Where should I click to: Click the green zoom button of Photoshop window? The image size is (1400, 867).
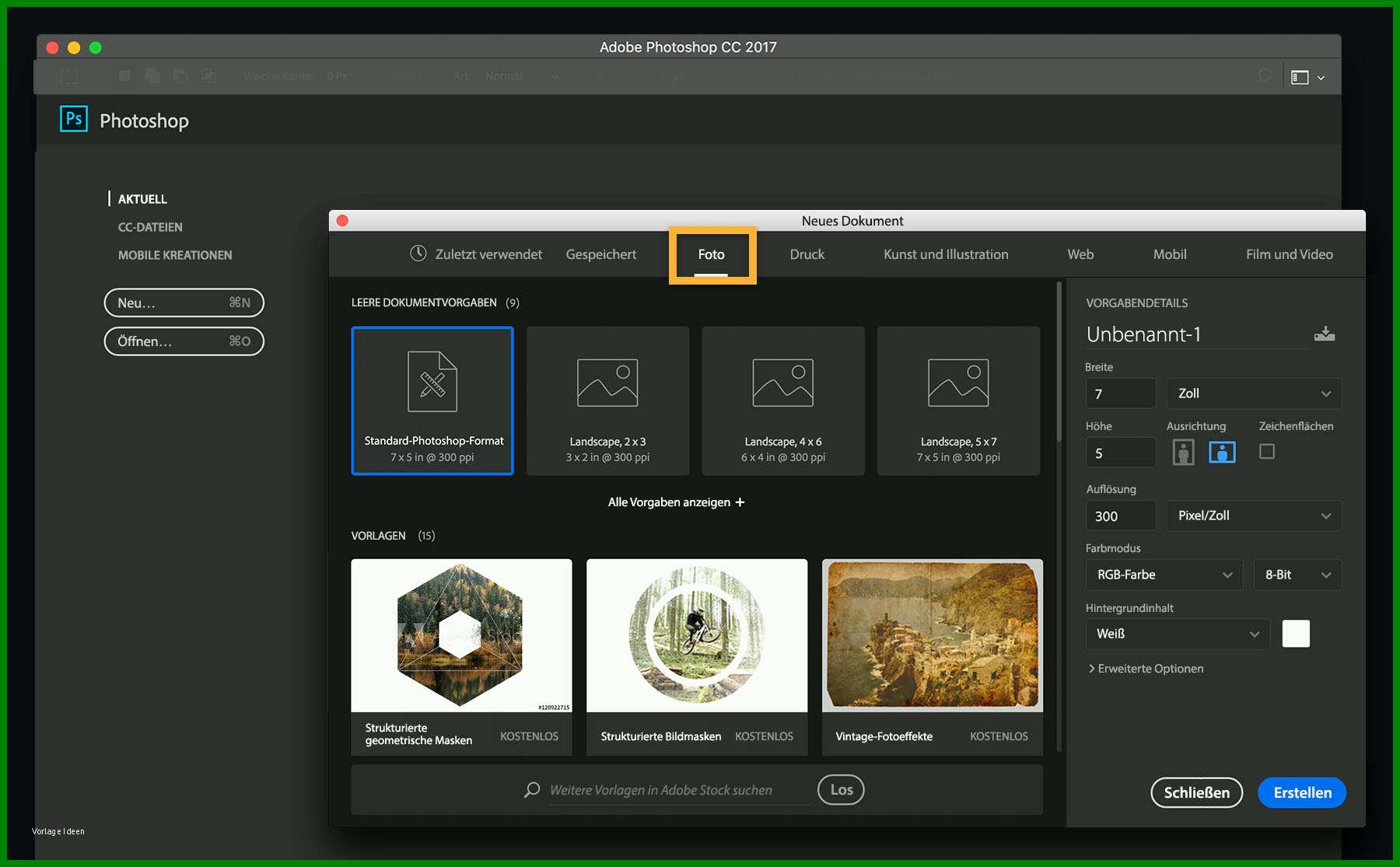tap(96, 47)
